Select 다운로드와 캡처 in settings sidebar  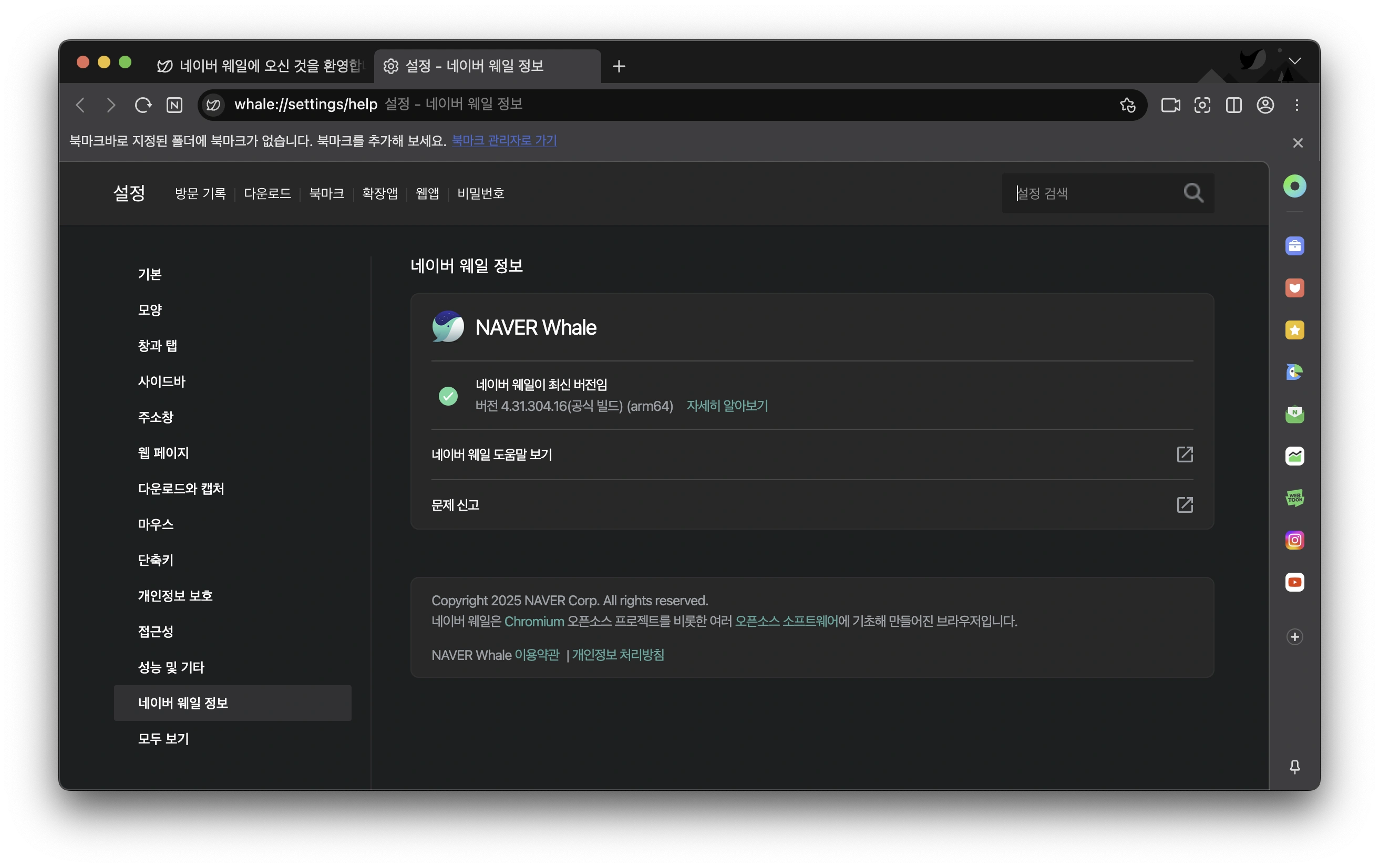232,489
